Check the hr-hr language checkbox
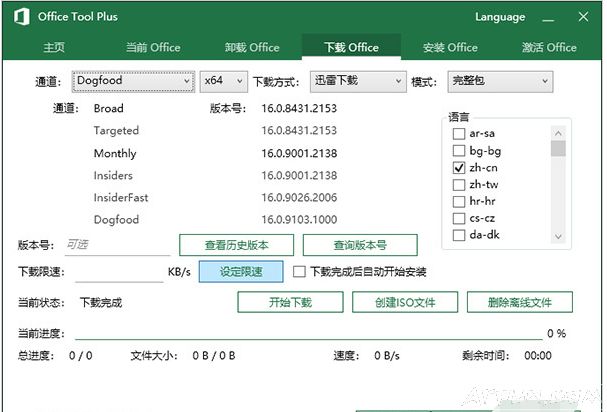This screenshot has width=607, height=412. tap(459, 201)
